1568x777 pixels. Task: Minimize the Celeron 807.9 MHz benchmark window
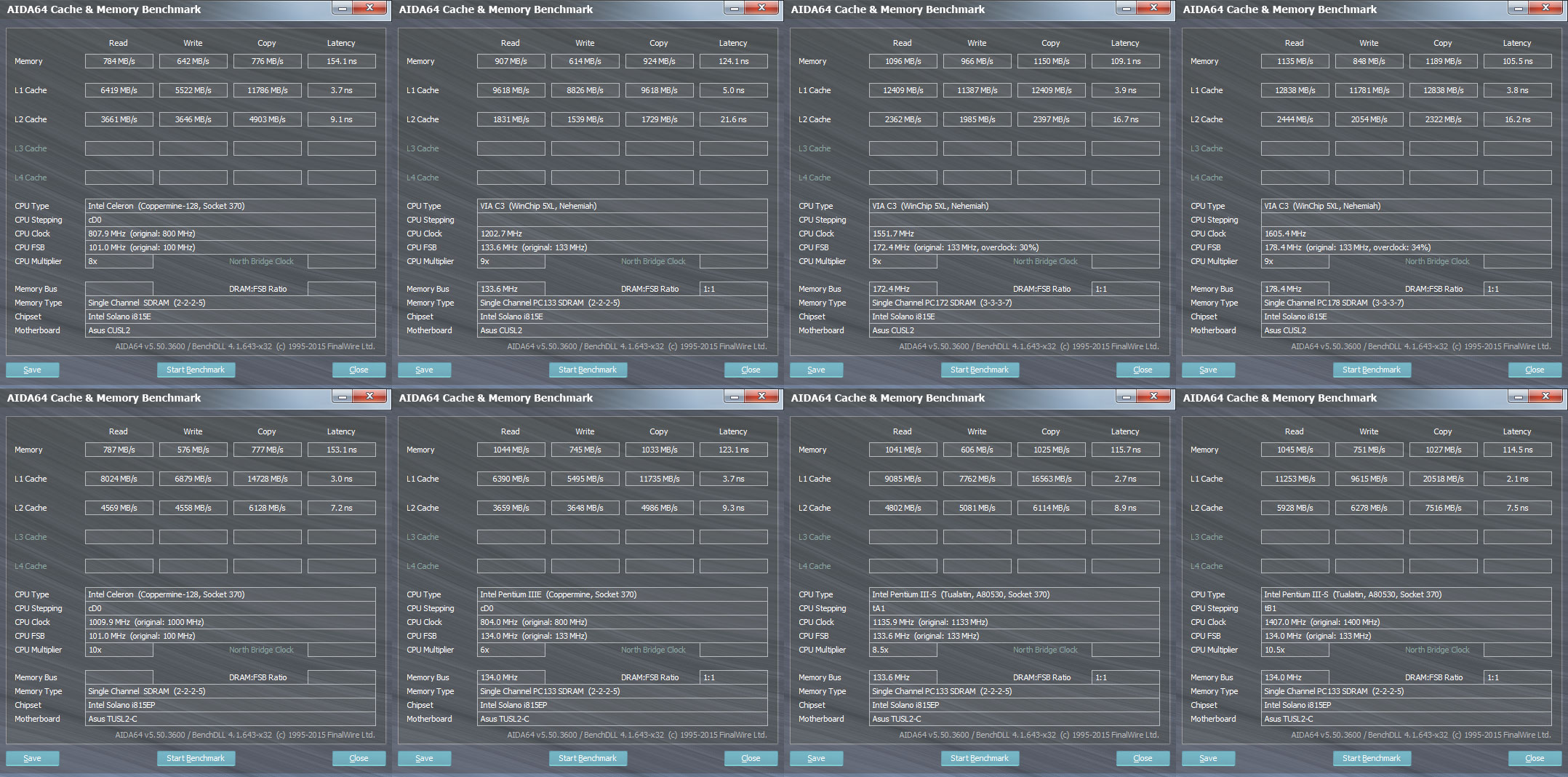[343, 8]
